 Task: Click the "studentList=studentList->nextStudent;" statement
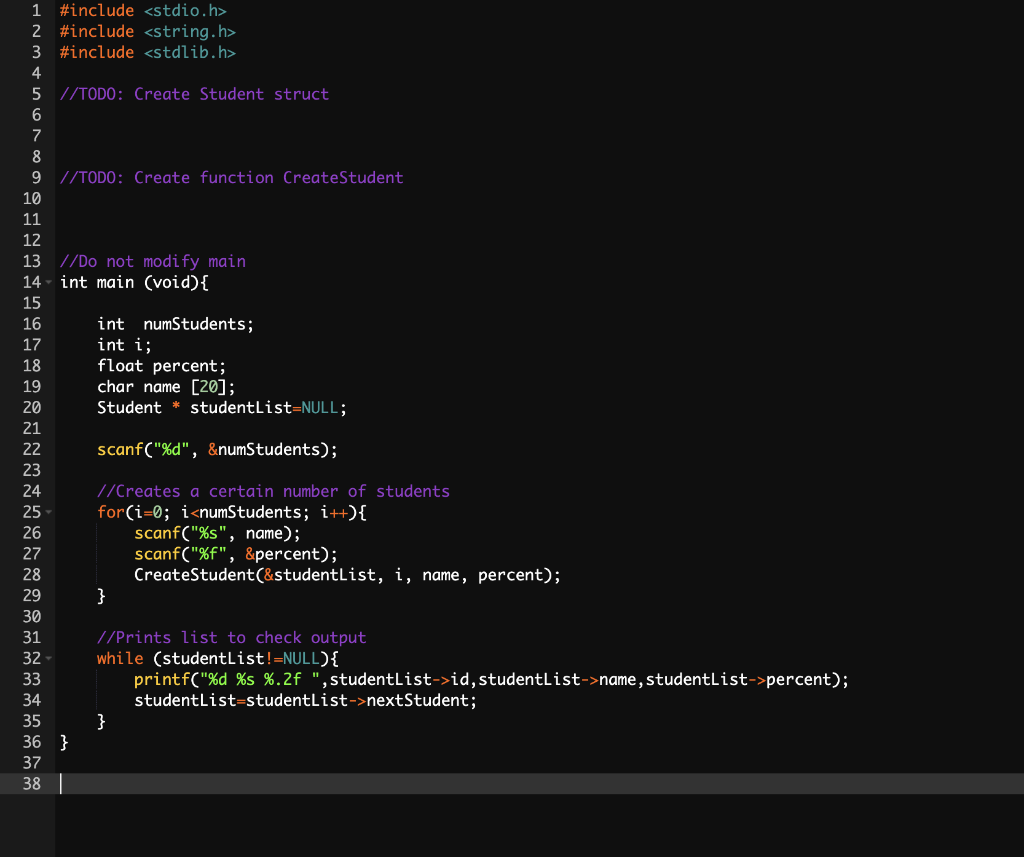(306, 700)
